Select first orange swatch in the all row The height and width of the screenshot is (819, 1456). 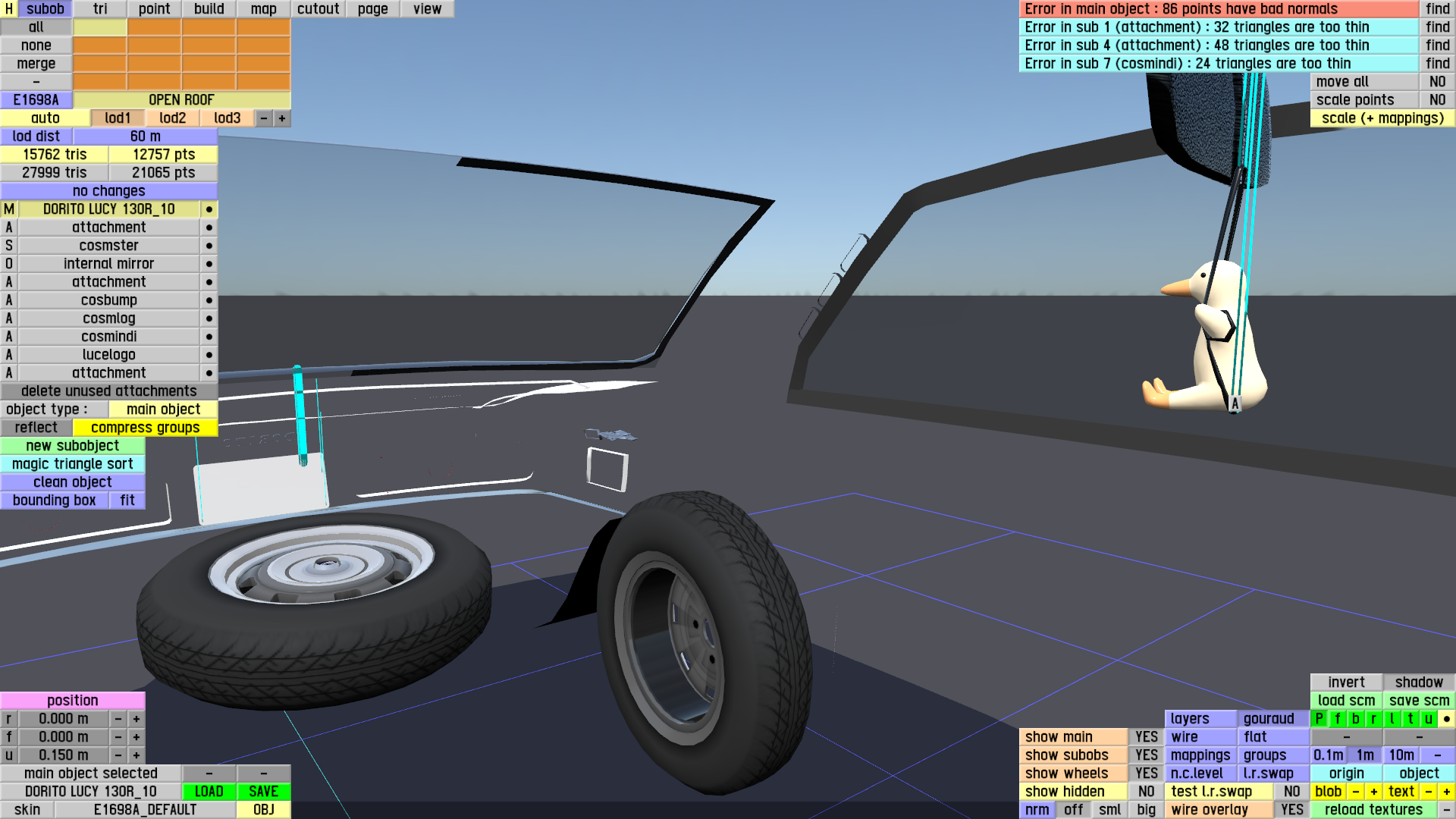154,27
